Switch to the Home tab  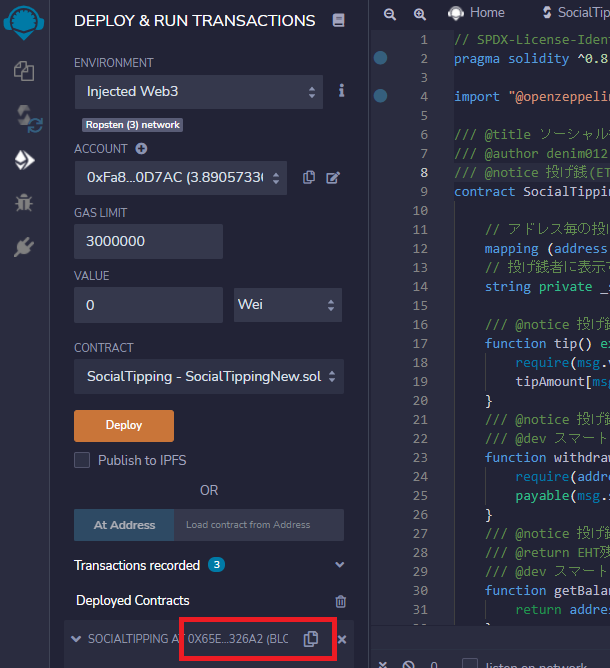point(477,13)
